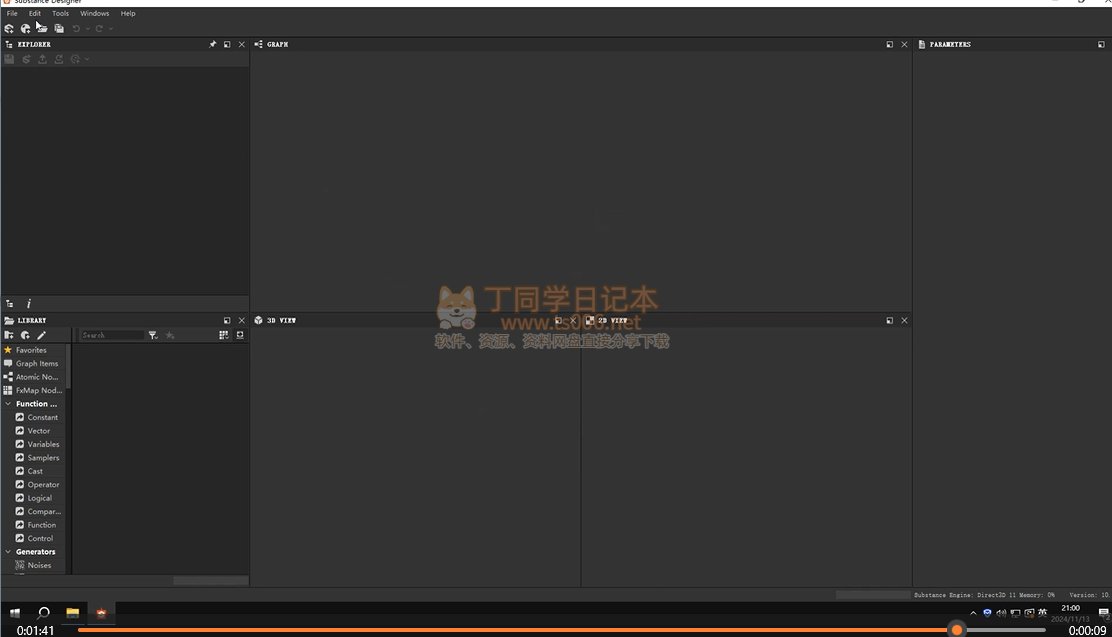
Task: Float the 2D View panel
Action: (x=889, y=321)
